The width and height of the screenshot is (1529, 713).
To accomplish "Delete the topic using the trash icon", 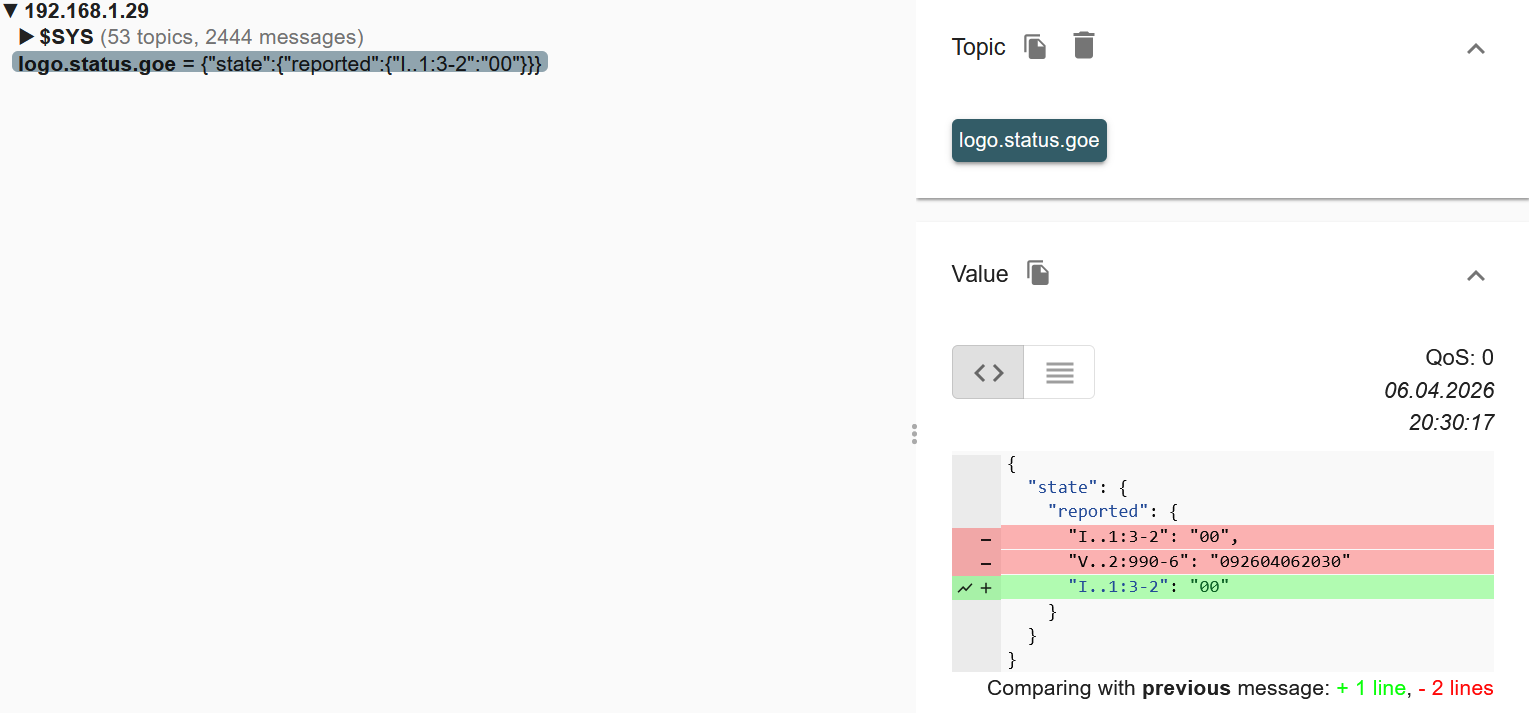I will (x=1083, y=46).
